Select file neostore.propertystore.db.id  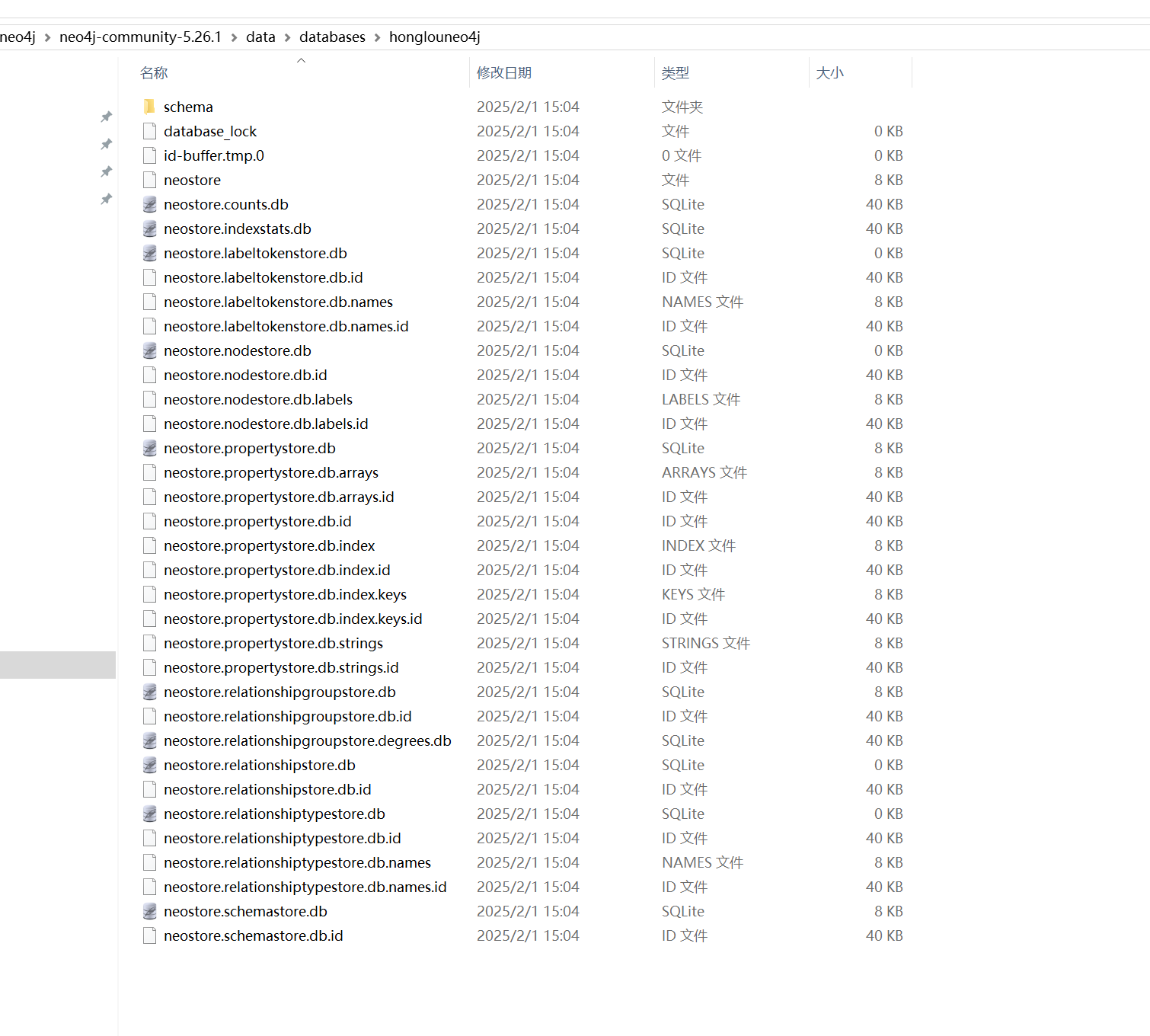pos(257,521)
